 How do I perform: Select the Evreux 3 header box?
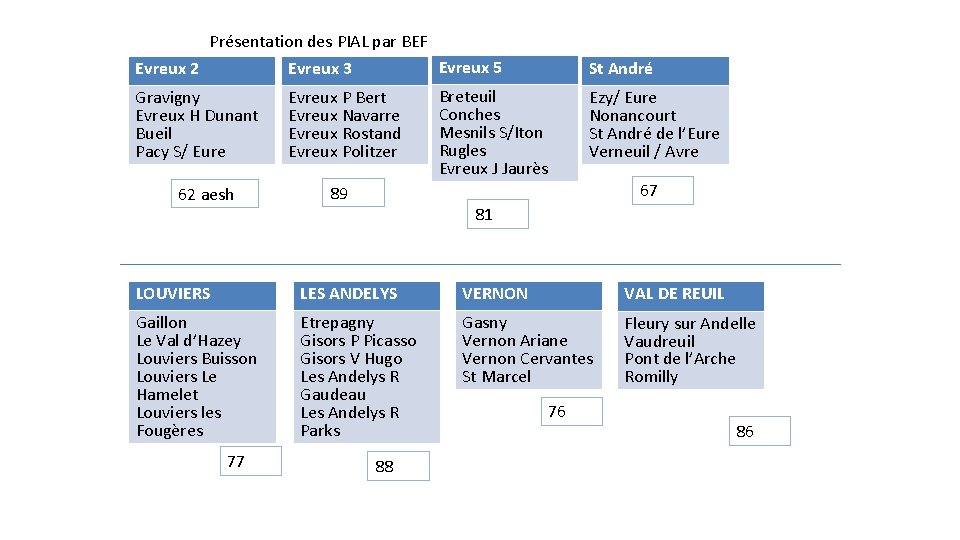pos(354,70)
